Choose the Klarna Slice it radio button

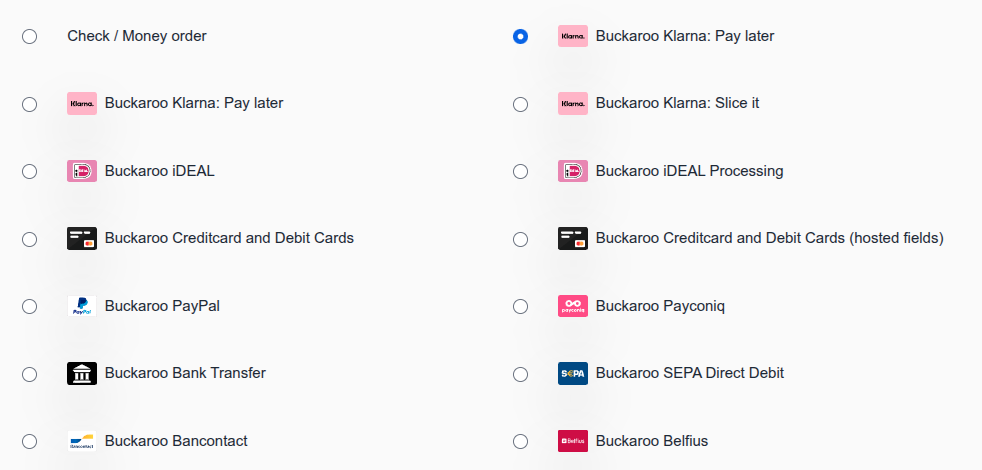pos(520,104)
